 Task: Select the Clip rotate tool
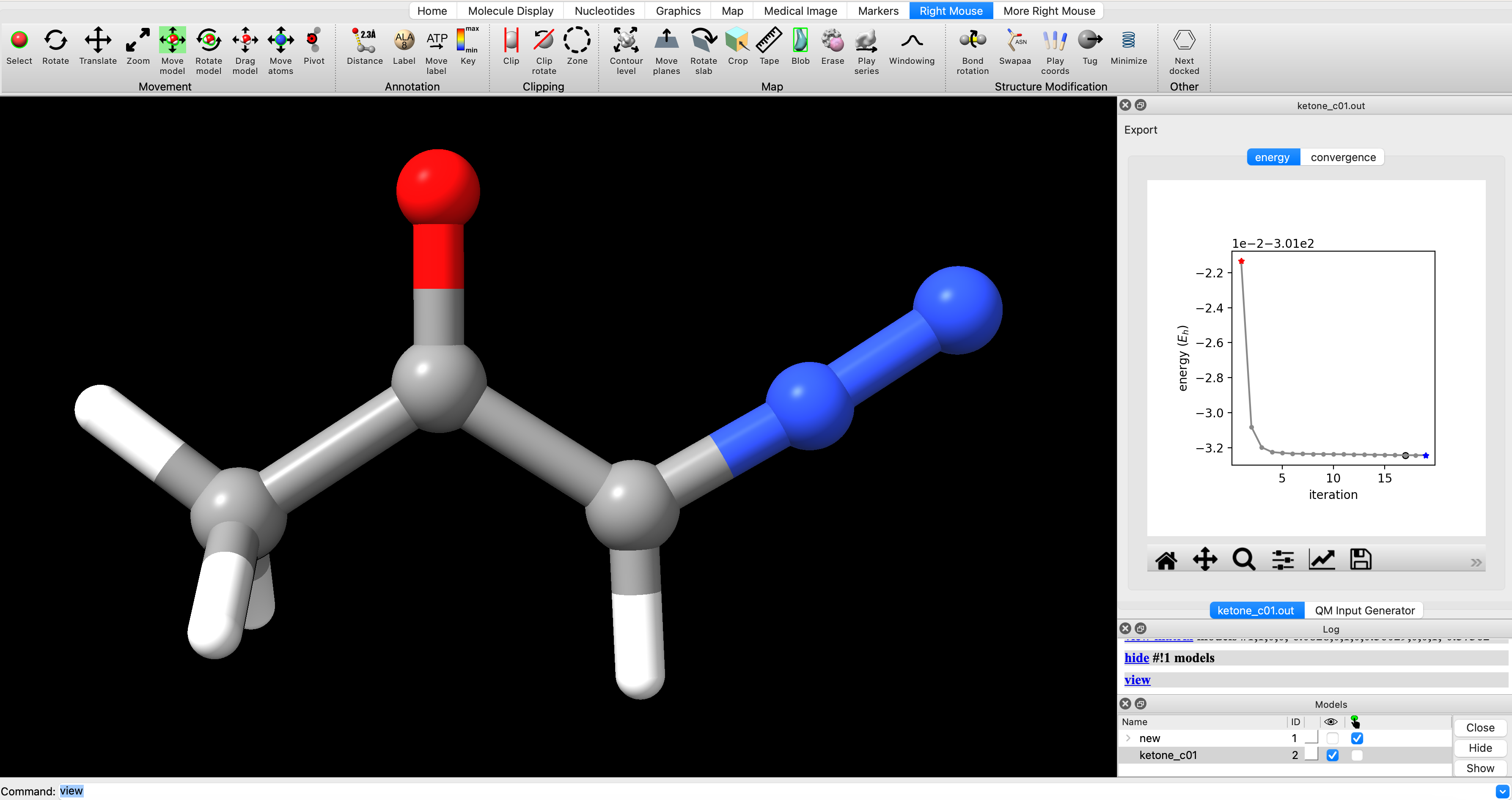coord(544,40)
